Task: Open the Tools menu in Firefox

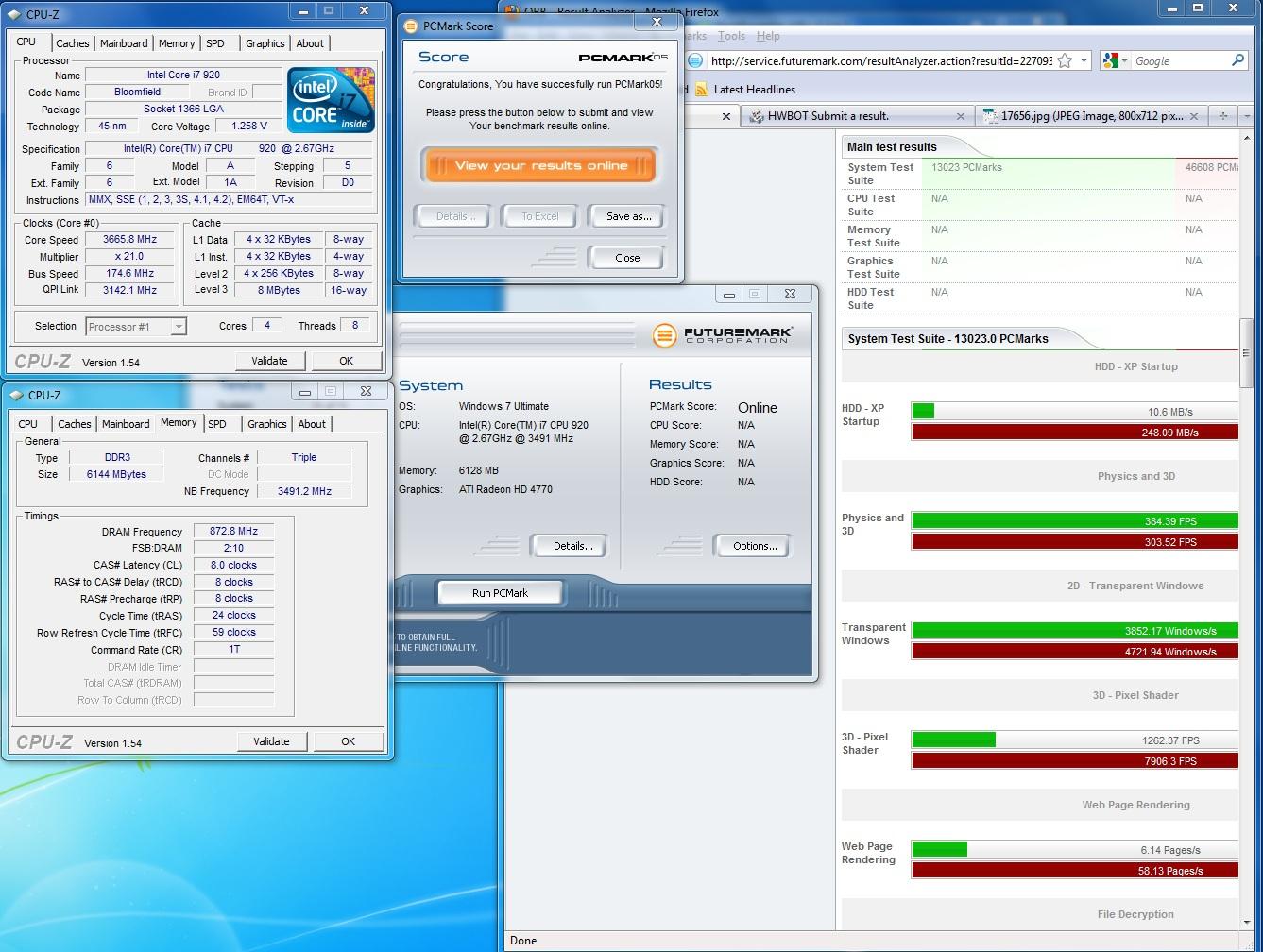Action: [731, 36]
